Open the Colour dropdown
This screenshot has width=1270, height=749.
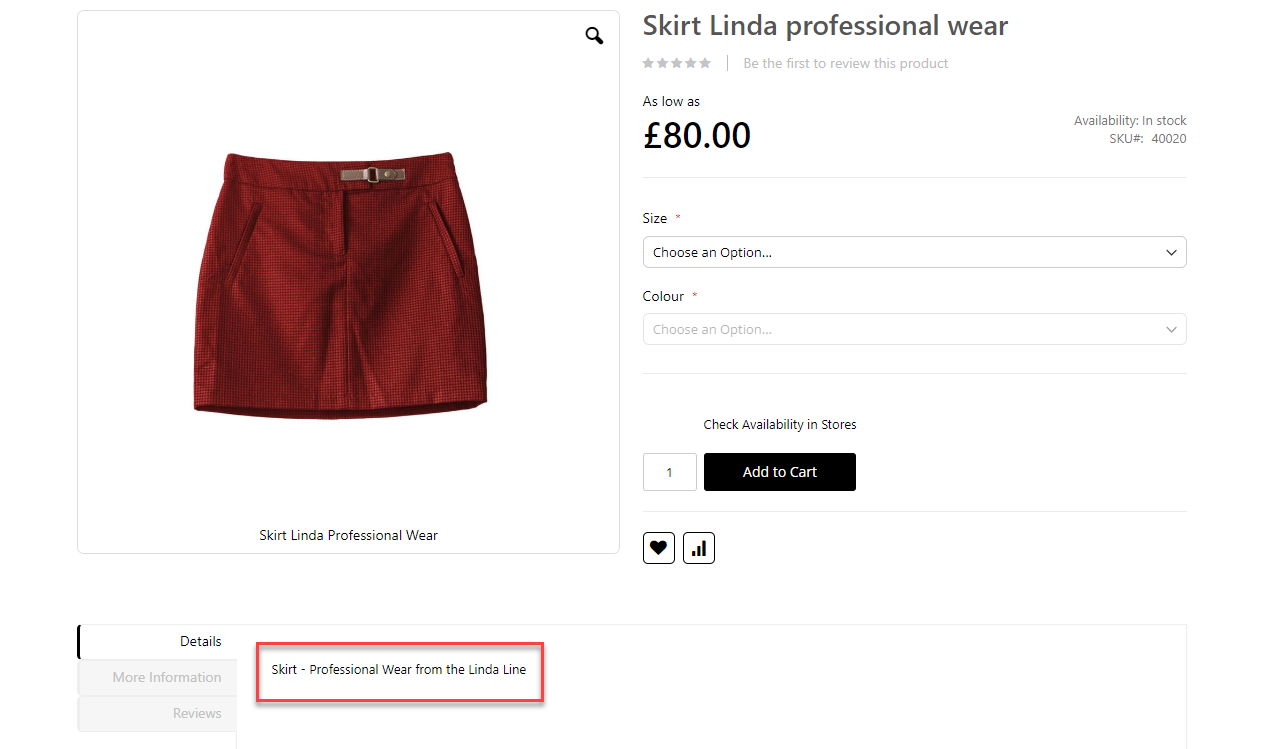(x=914, y=329)
